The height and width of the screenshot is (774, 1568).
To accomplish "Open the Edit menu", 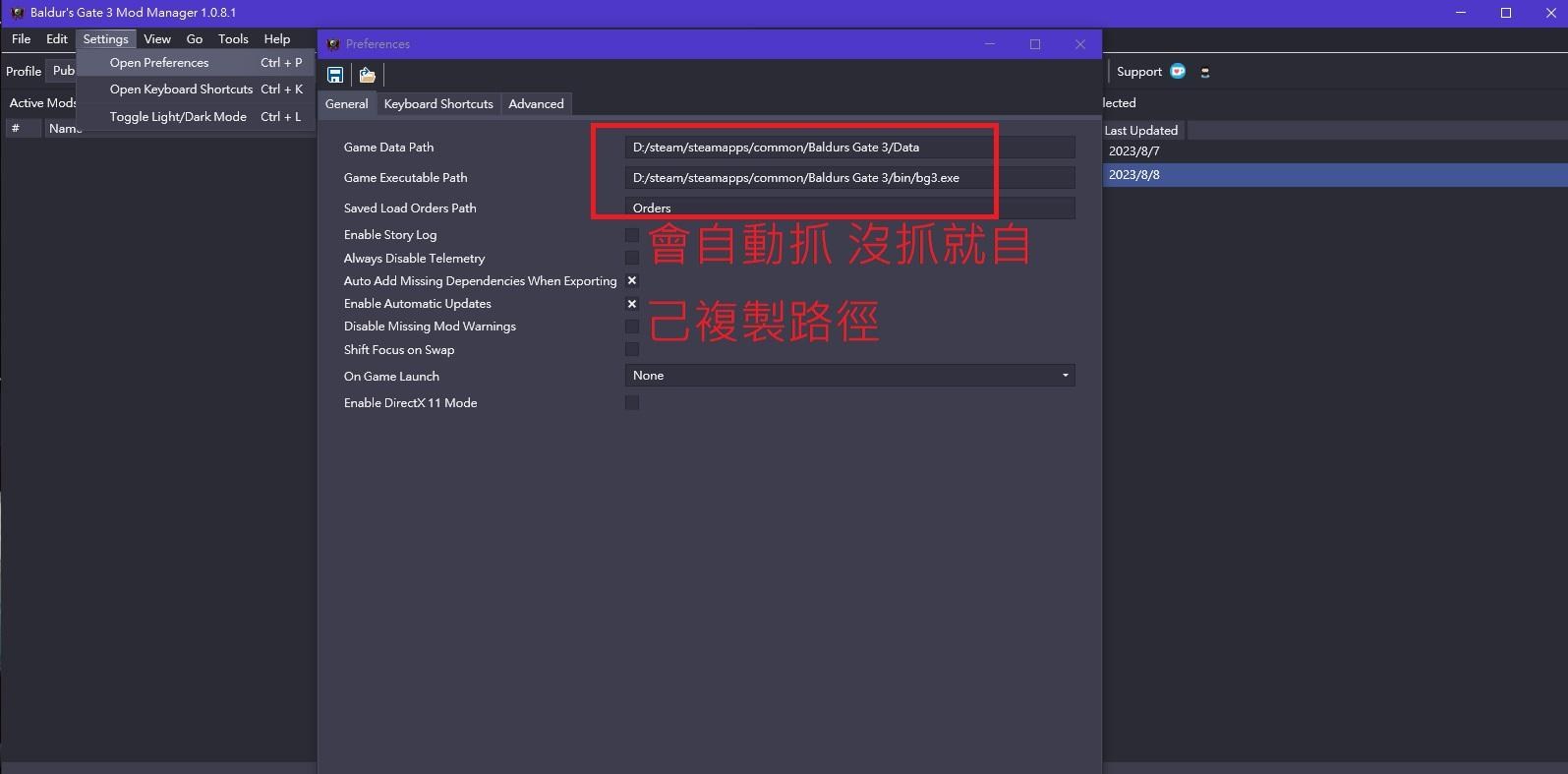I will [57, 39].
